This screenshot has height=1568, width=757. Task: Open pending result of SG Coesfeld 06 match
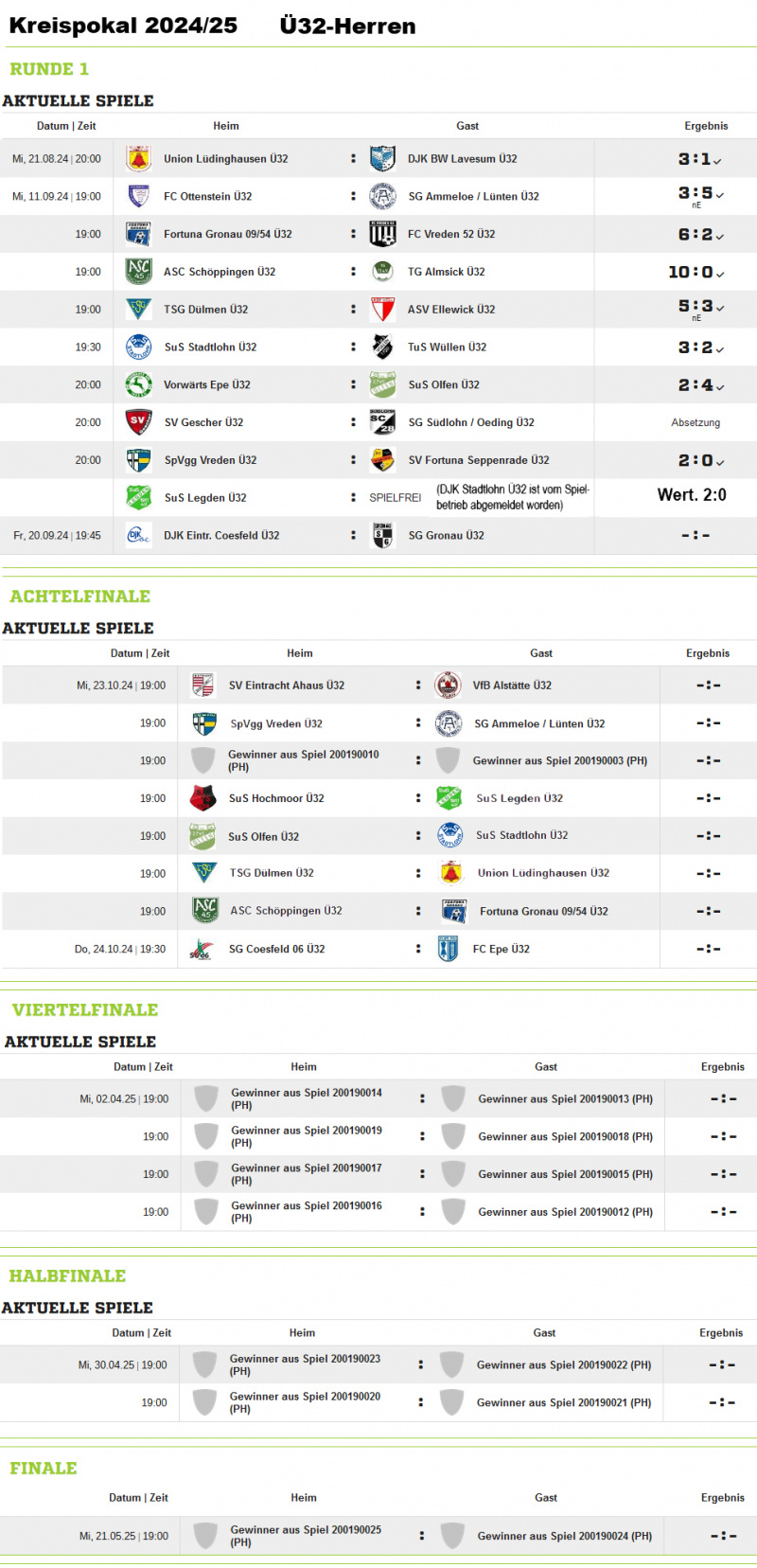coord(708,949)
